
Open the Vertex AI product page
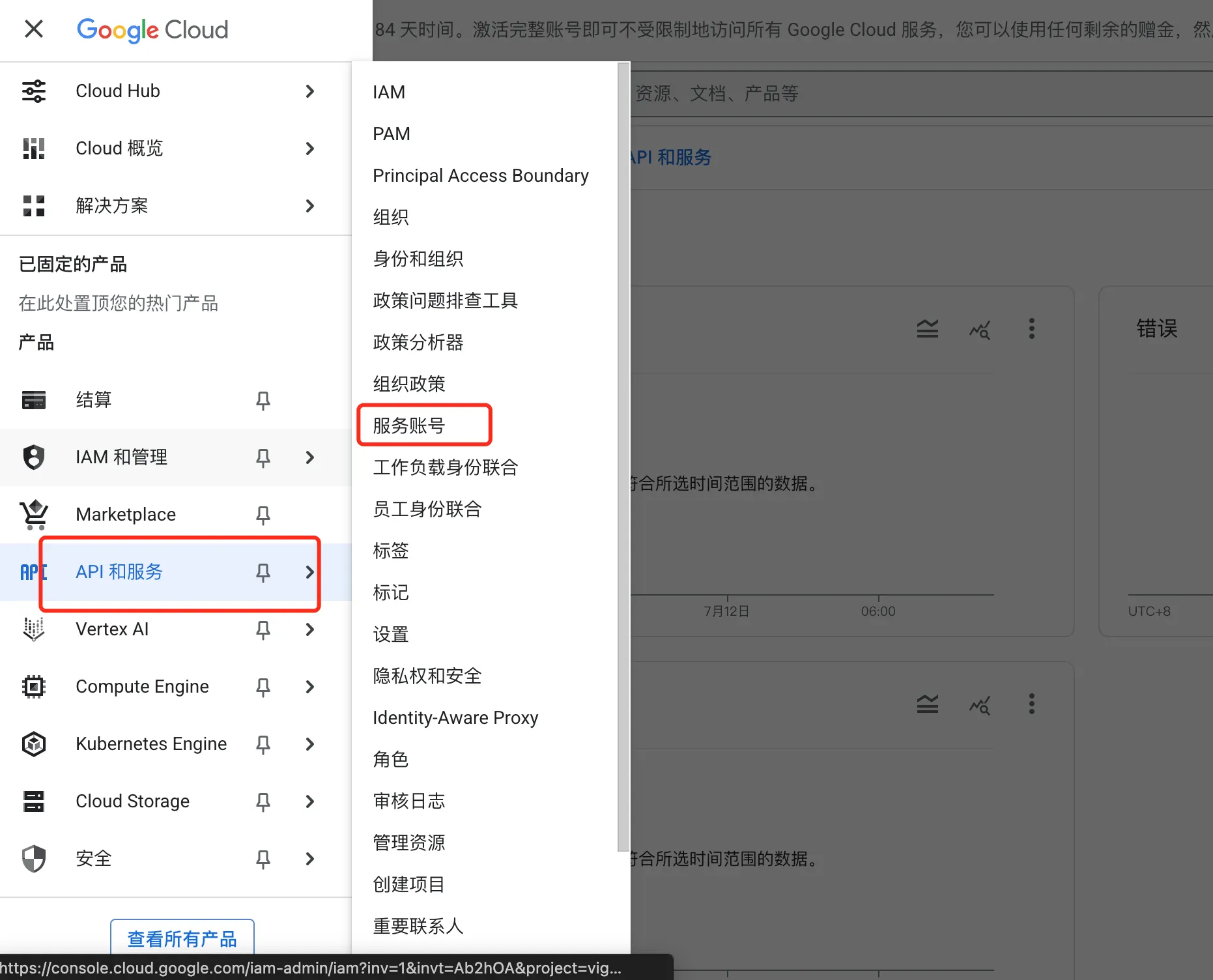111,629
